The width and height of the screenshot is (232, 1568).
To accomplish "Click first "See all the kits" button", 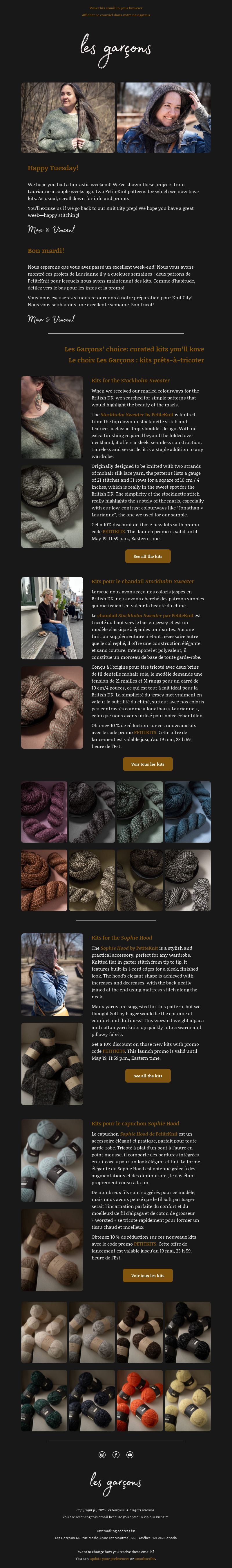I will click(x=148, y=556).
